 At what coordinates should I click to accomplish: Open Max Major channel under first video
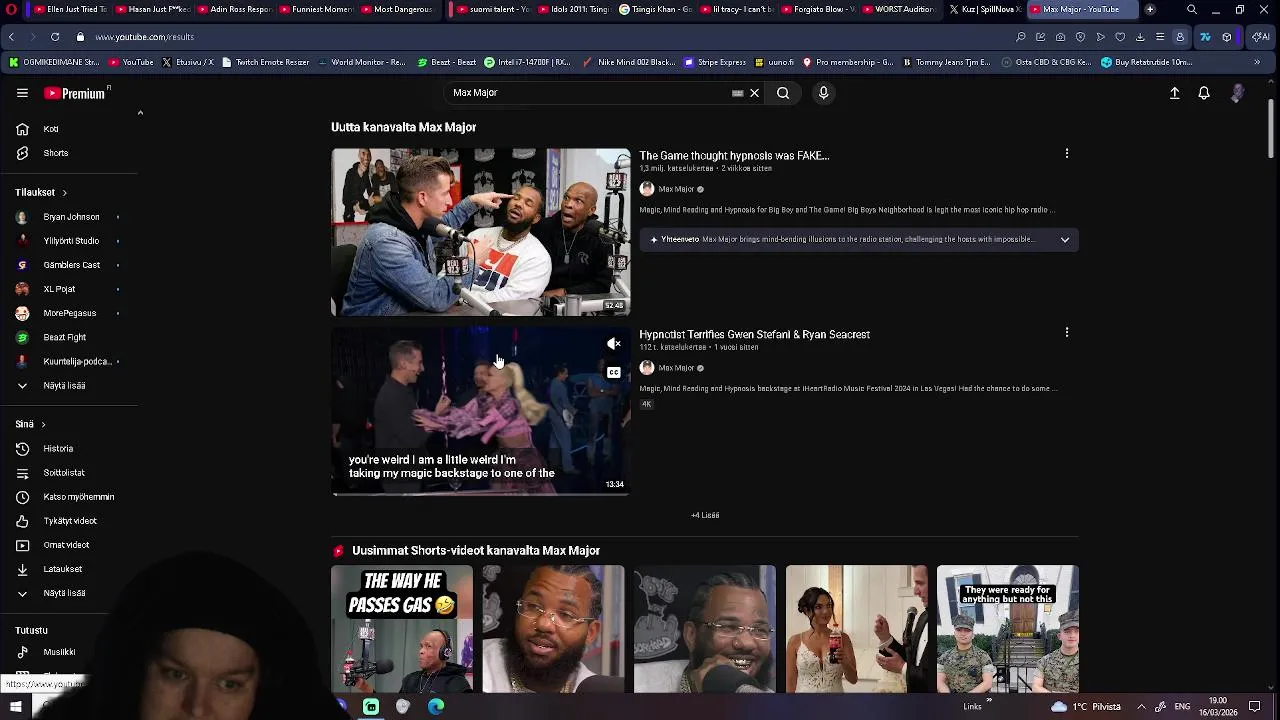[676, 189]
